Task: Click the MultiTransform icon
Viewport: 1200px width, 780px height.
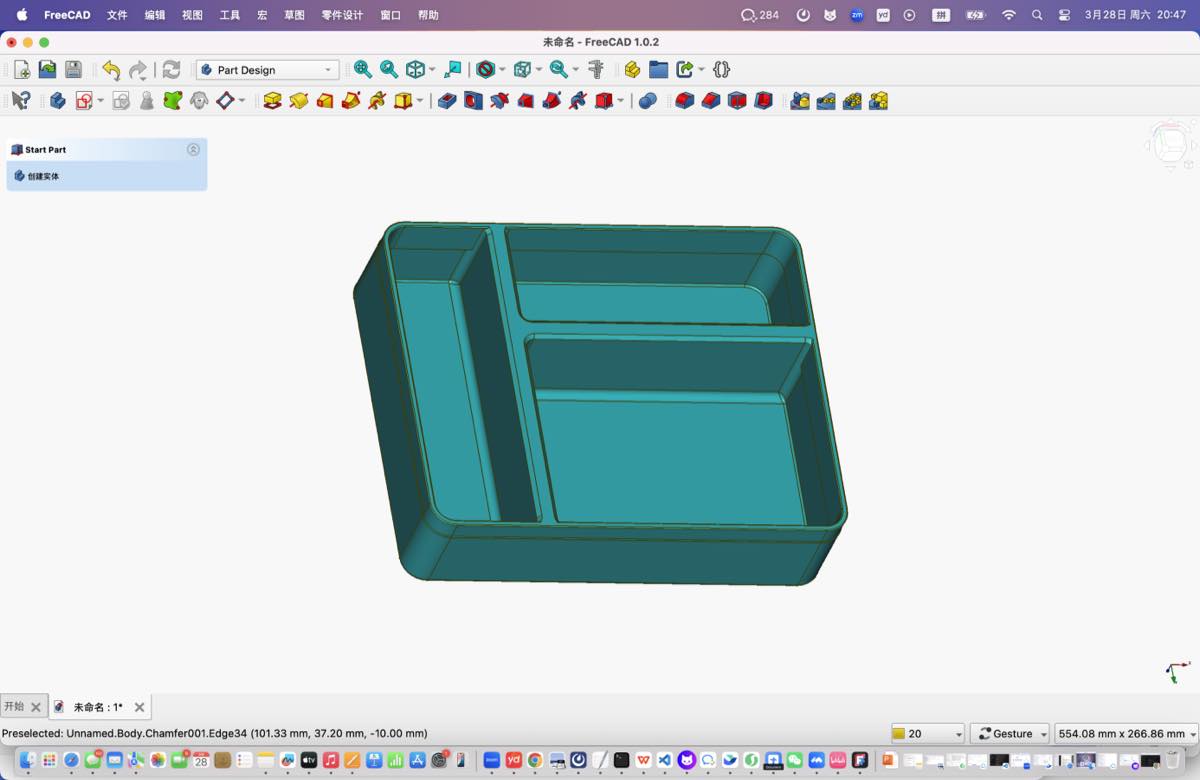Action: tap(878, 101)
